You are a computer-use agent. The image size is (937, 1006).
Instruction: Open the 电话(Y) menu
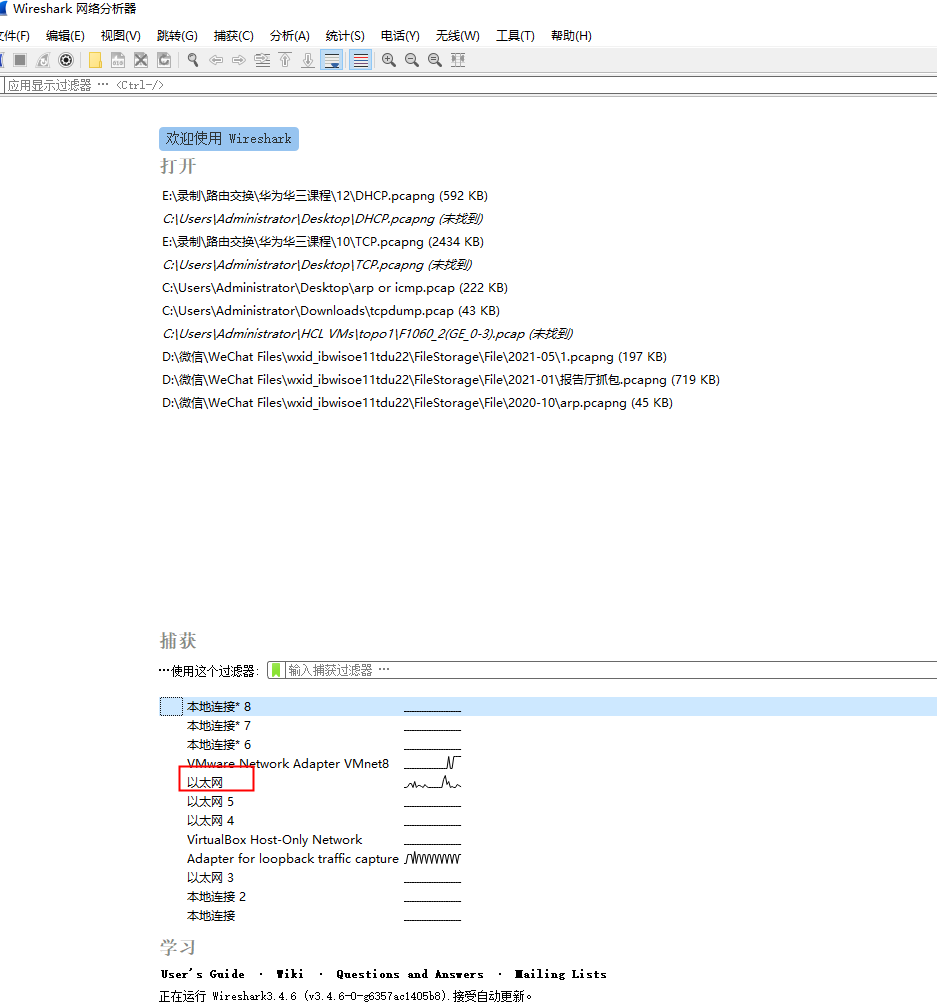tap(400, 36)
